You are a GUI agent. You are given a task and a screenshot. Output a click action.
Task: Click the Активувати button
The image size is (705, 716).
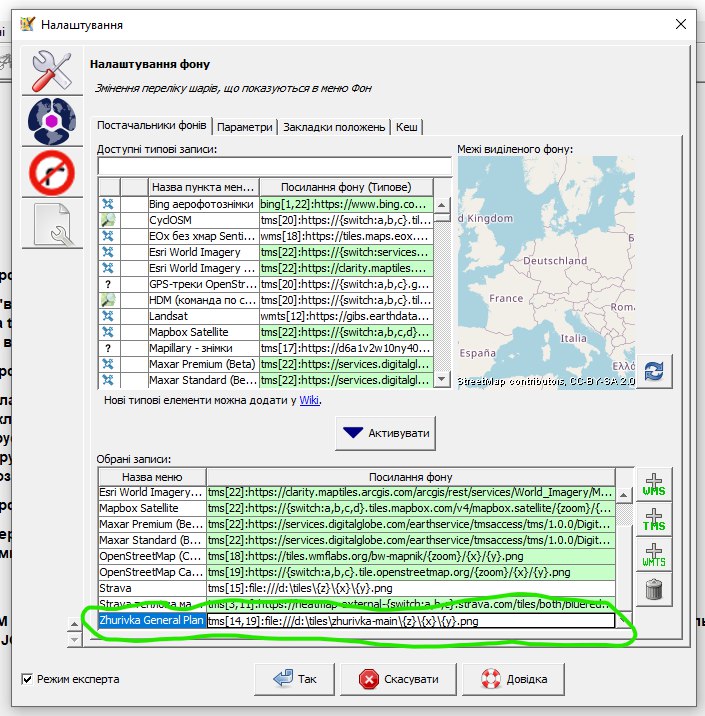pyautogui.click(x=385, y=433)
